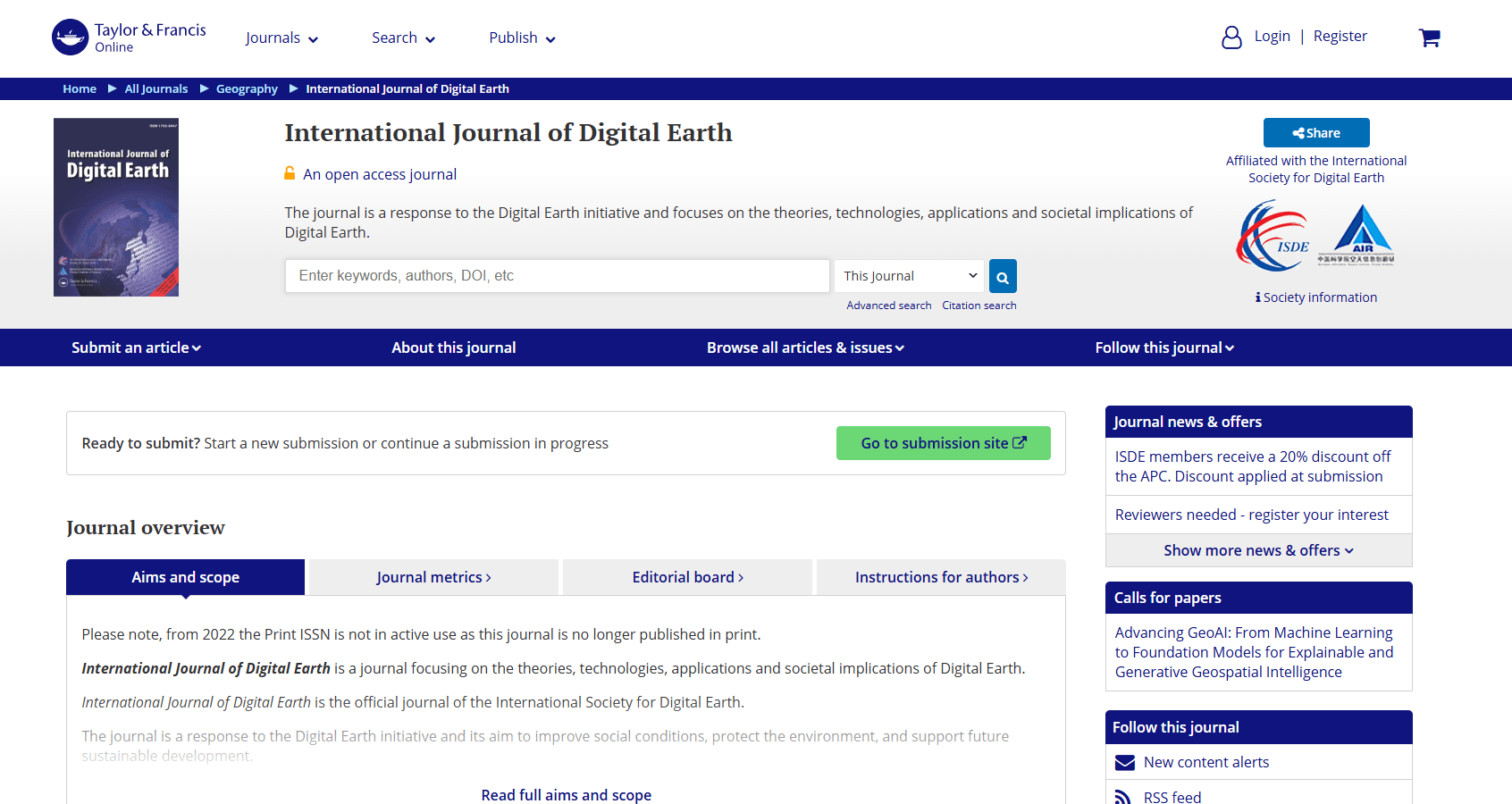Expand the Journals menu

pyautogui.click(x=281, y=38)
